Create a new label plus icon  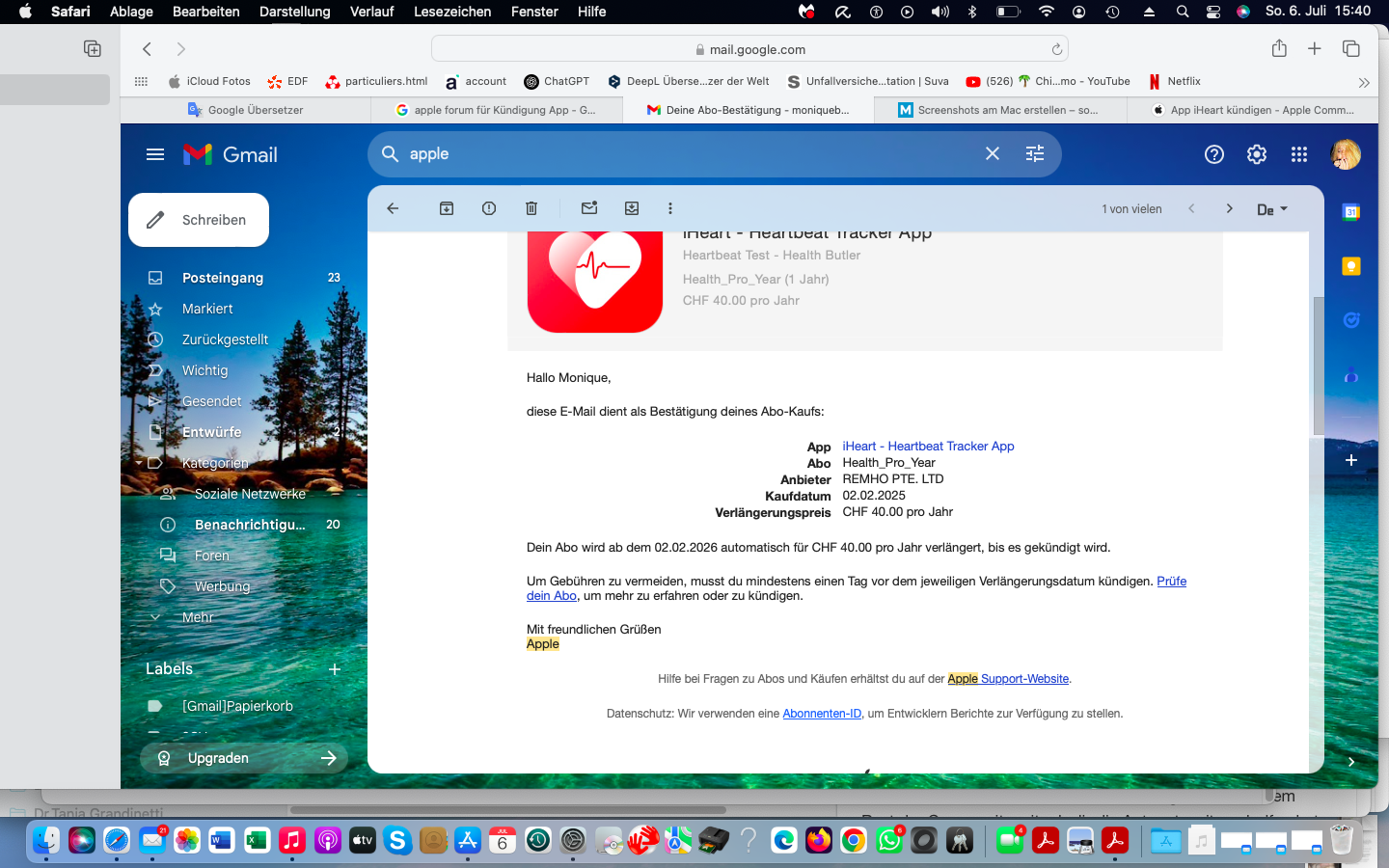pos(335,669)
